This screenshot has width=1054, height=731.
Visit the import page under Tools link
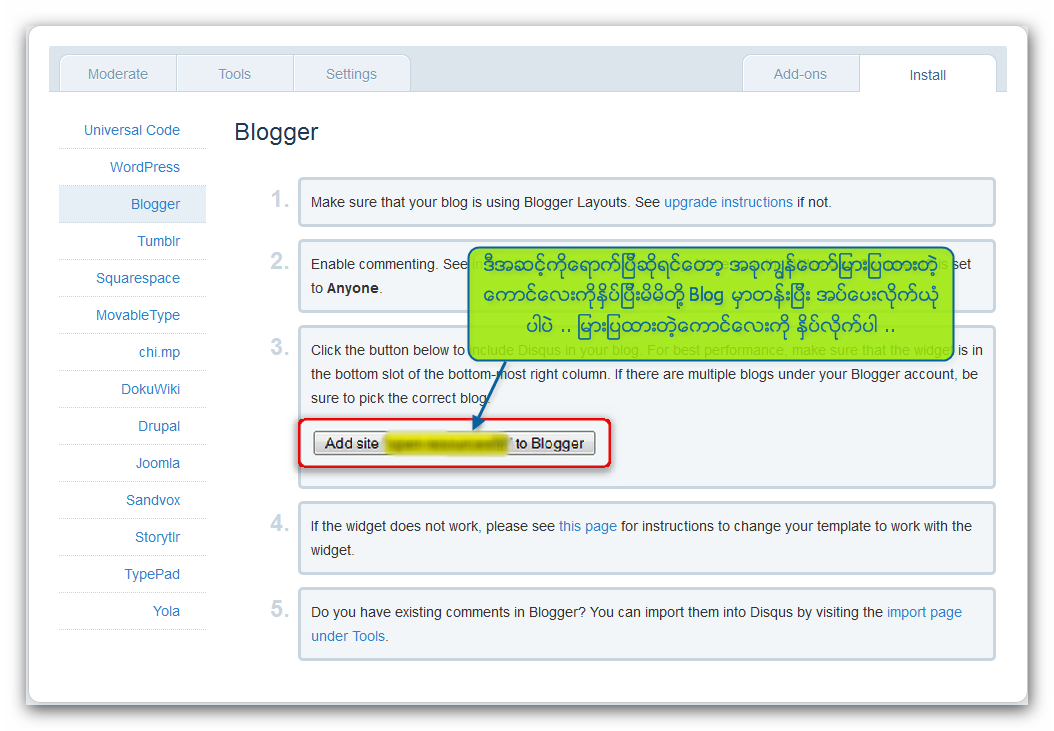636,624
